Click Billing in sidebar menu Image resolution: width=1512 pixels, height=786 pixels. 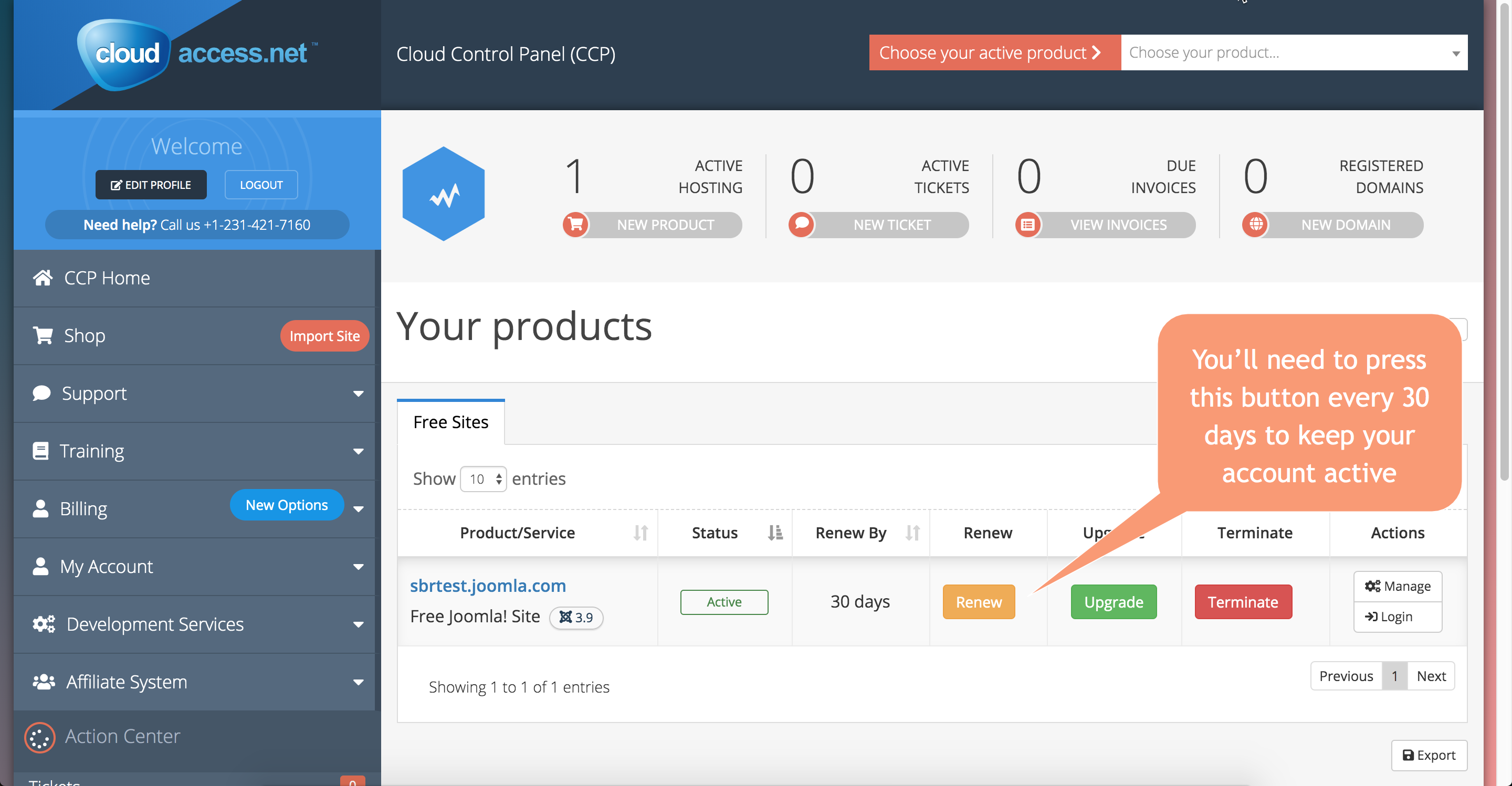point(83,509)
